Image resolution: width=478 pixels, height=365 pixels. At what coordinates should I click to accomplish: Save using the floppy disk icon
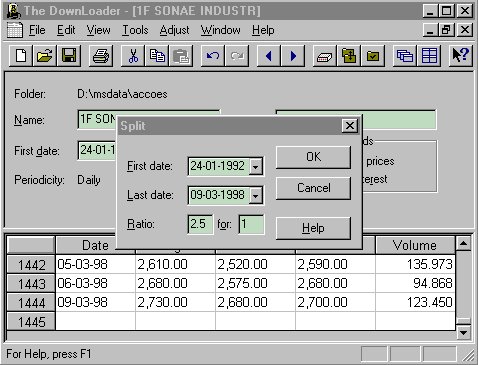(69, 56)
